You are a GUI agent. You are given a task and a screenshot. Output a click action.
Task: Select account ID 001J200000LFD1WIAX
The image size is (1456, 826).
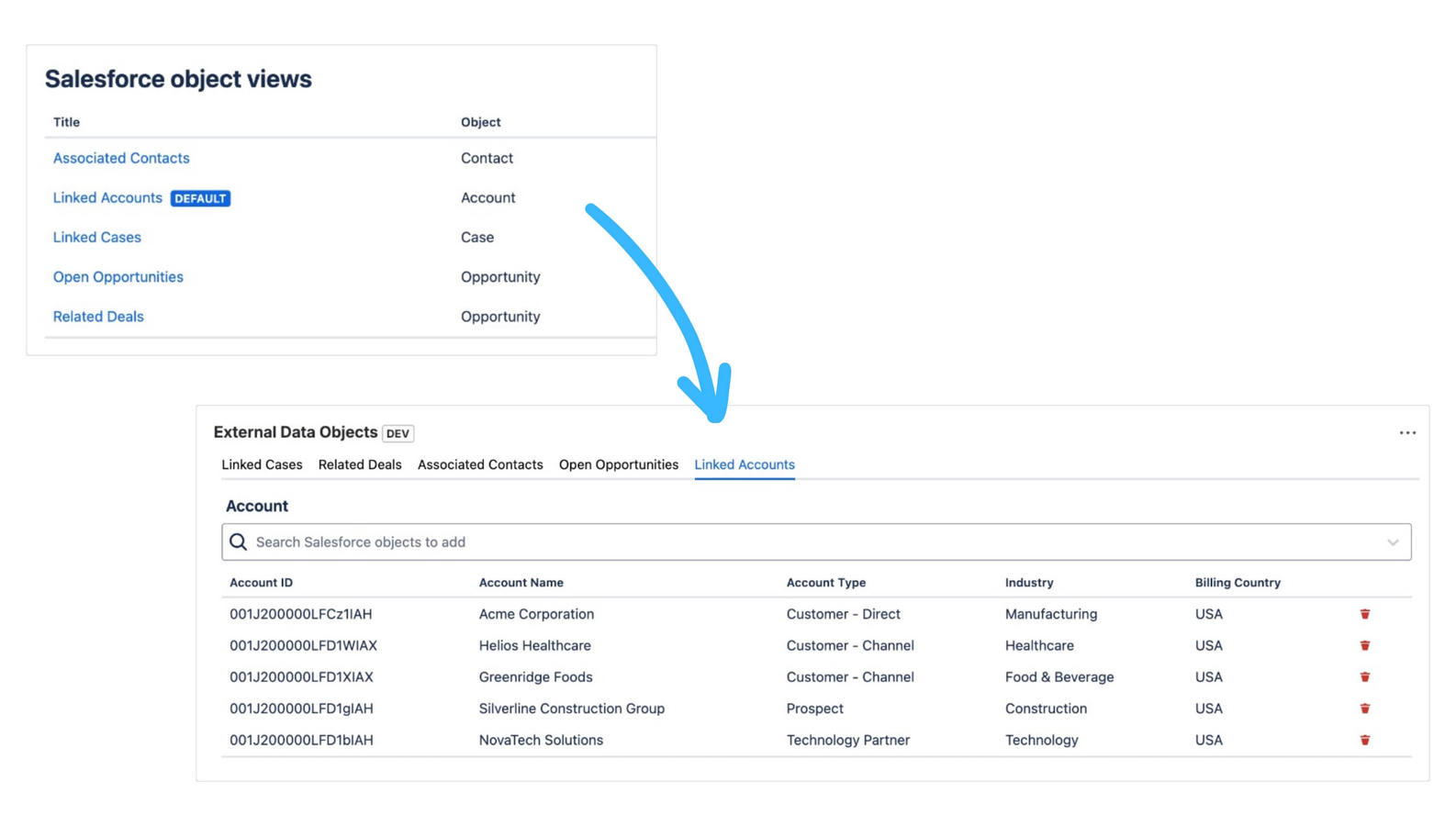pos(303,645)
